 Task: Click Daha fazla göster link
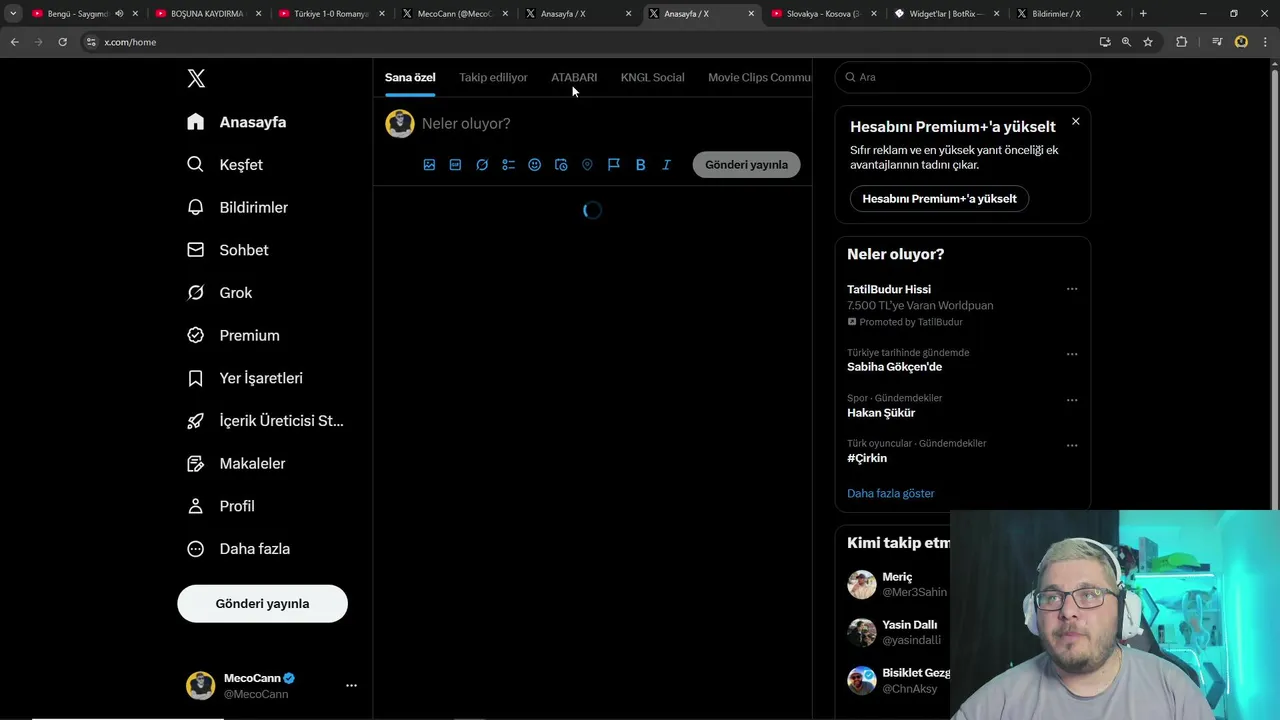(890, 493)
